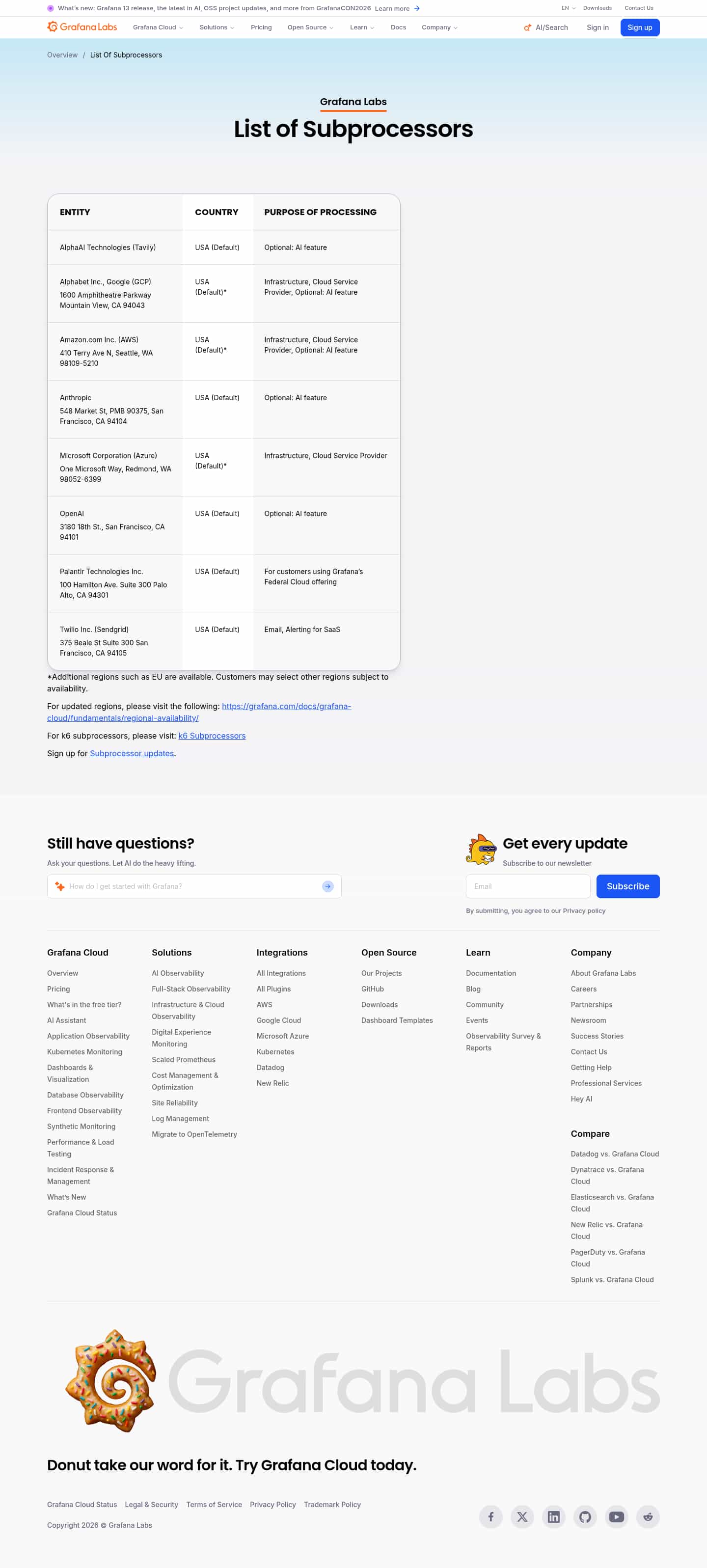Open the GitHub icon in footer
Screen dimensions: 707x1568
585,1516
